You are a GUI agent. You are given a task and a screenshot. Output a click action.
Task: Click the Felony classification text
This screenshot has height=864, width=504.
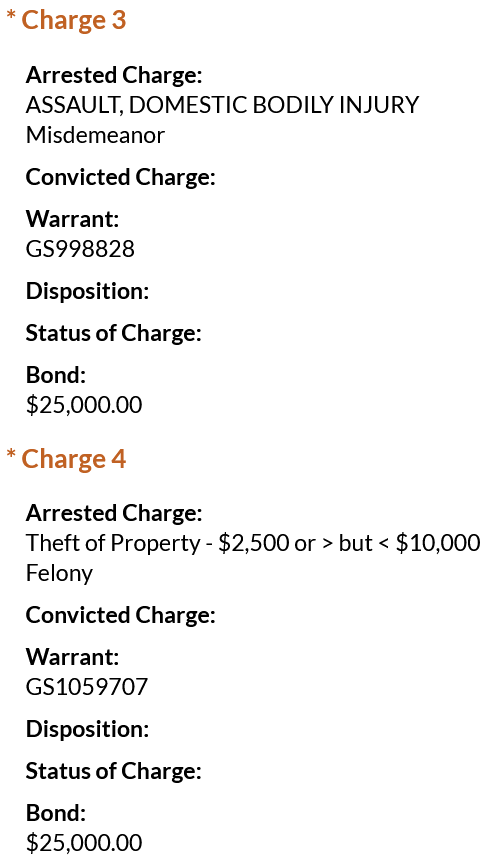point(59,574)
